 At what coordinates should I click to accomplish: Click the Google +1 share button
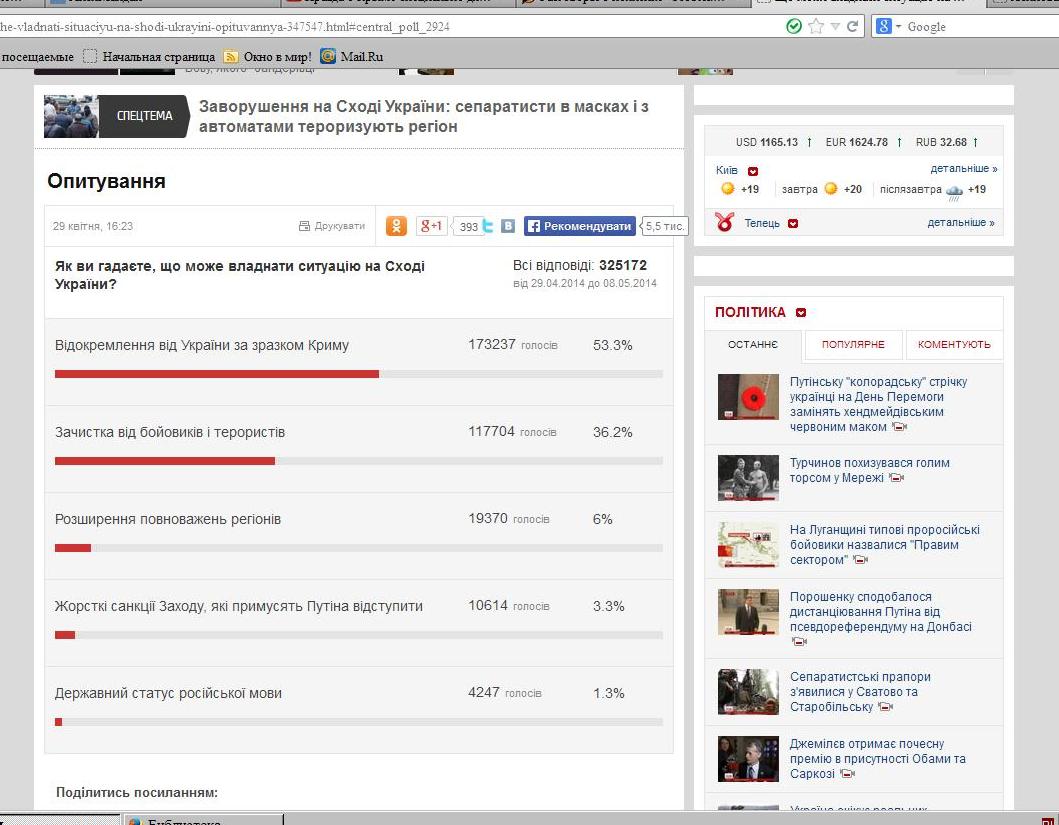[431, 226]
